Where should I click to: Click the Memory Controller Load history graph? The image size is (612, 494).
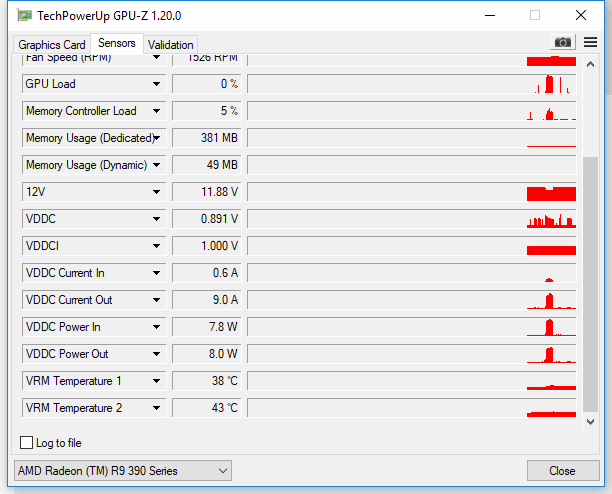click(412, 111)
